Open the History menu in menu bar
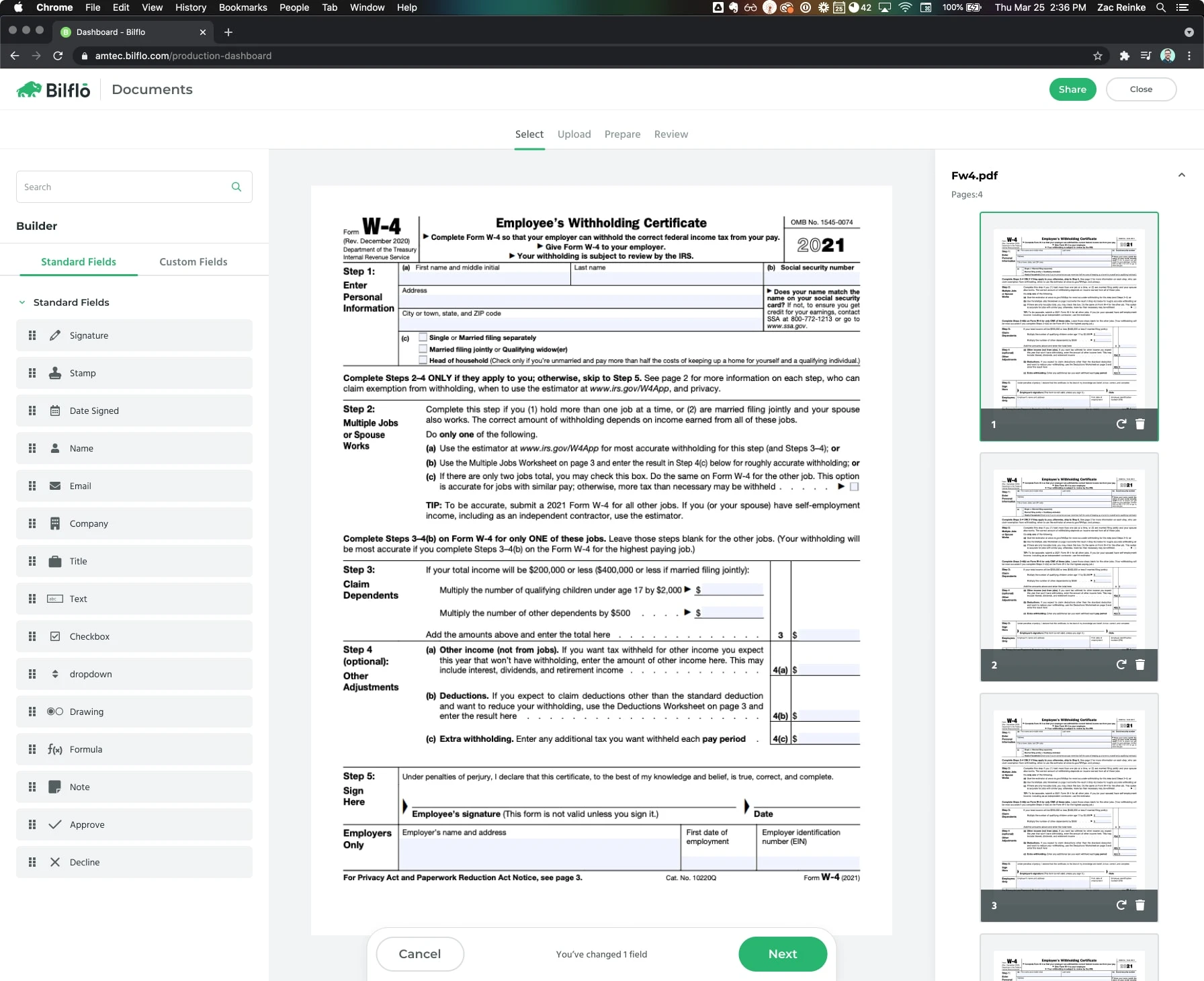This screenshot has width=1204, height=981. pos(191,7)
